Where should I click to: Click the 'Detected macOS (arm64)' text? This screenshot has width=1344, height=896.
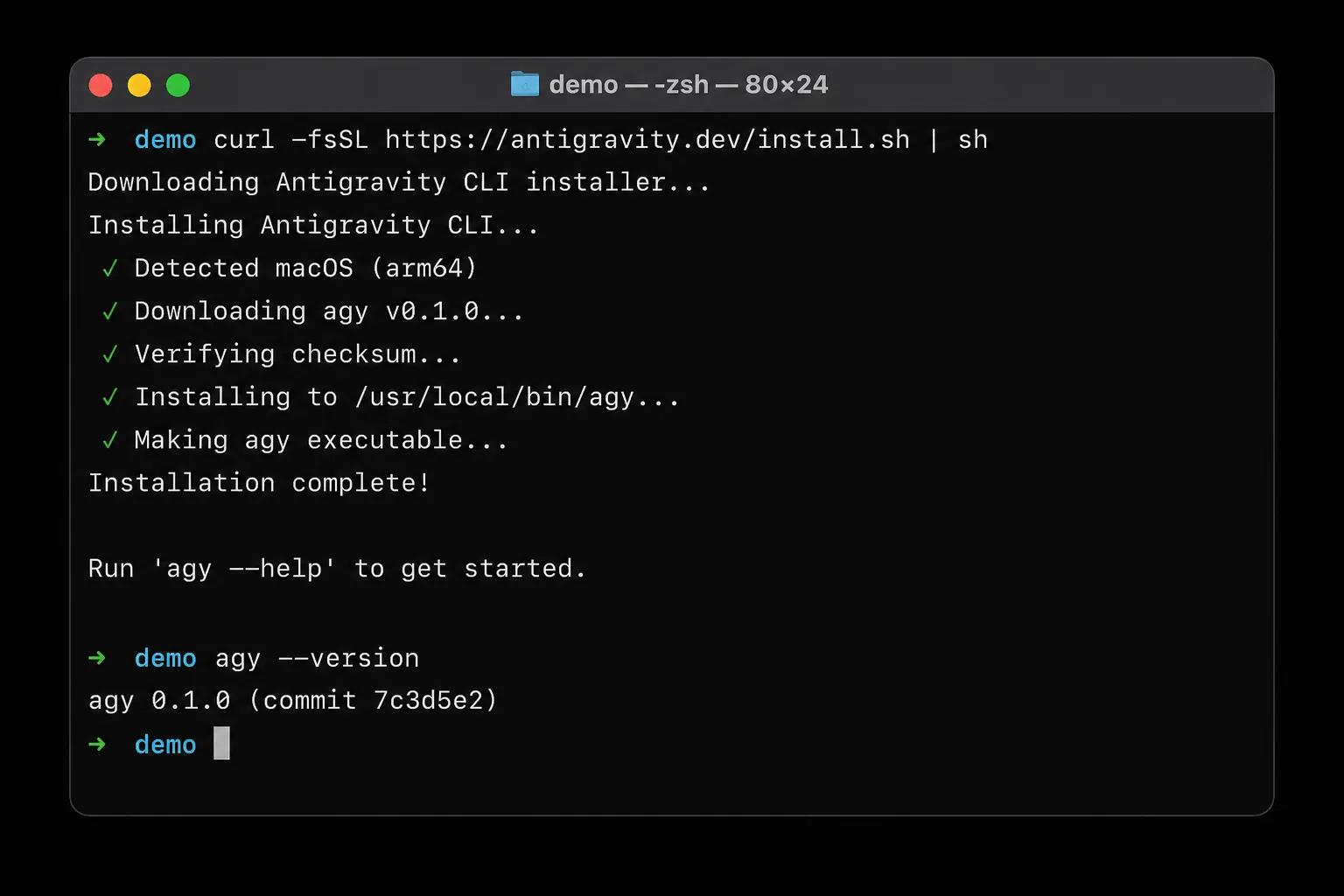[305, 269]
